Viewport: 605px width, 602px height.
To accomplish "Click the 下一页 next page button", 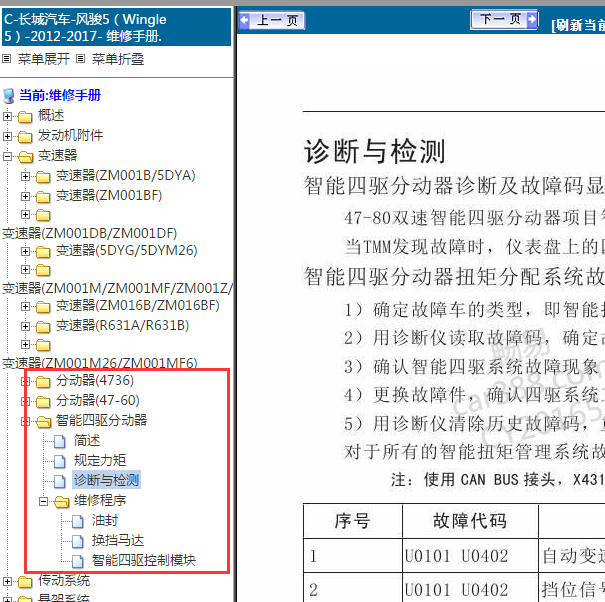I will click(504, 19).
